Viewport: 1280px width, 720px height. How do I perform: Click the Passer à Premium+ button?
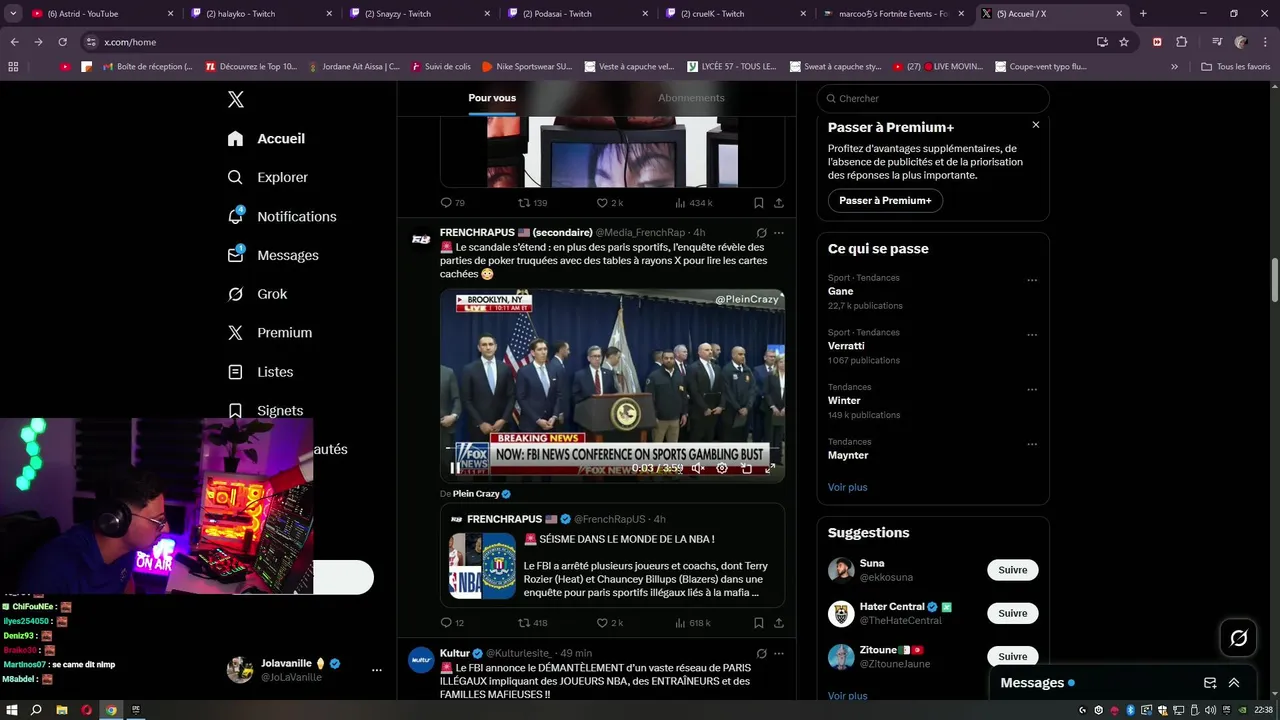(885, 201)
